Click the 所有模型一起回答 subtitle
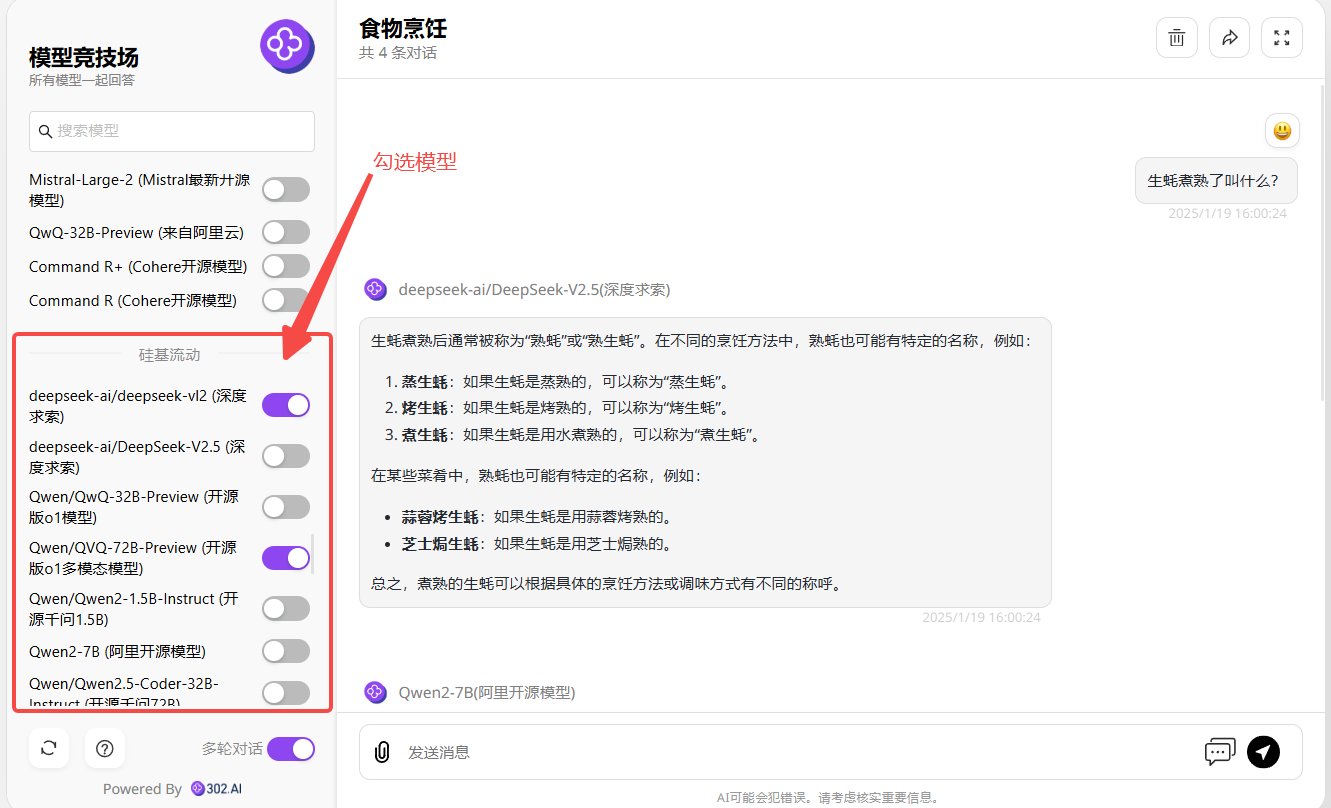The height and width of the screenshot is (808, 1331). click(x=82, y=80)
